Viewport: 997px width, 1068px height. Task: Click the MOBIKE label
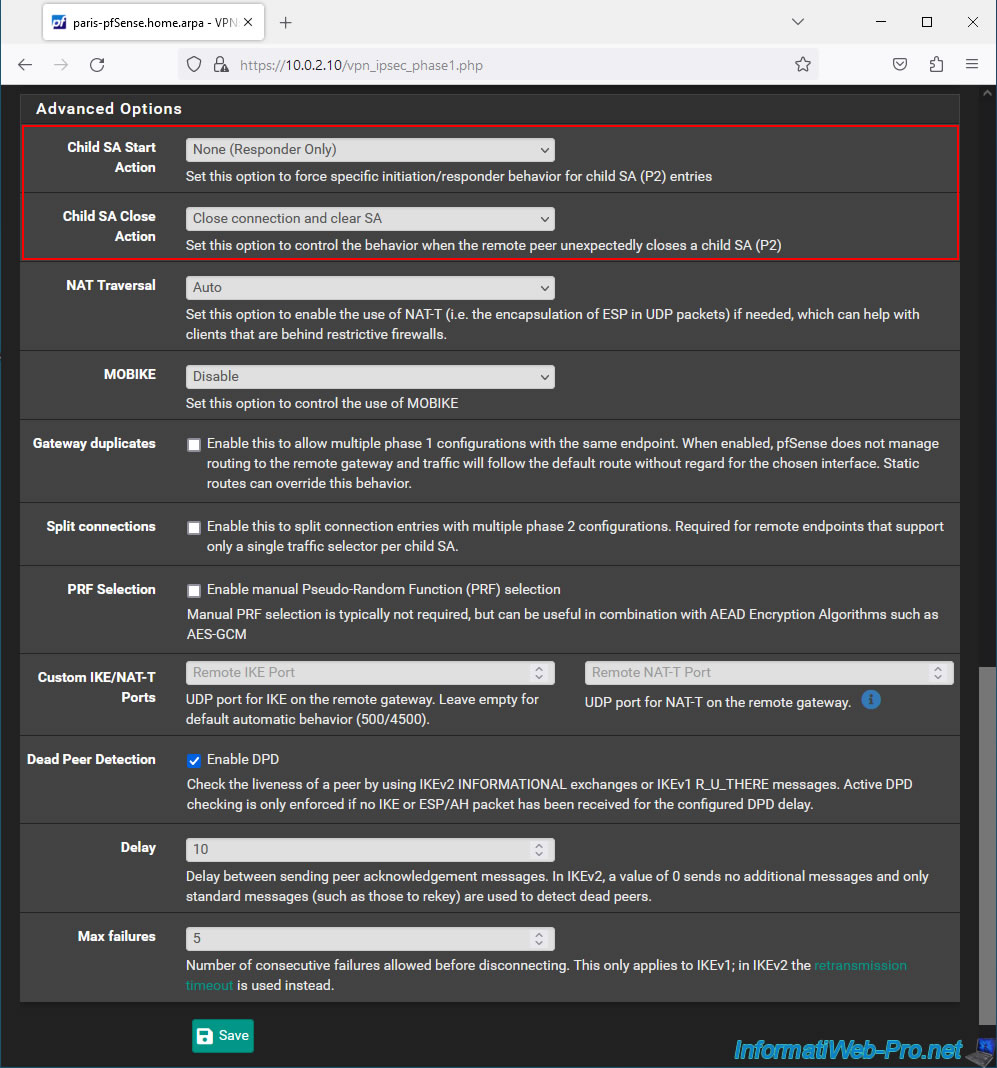pos(130,375)
